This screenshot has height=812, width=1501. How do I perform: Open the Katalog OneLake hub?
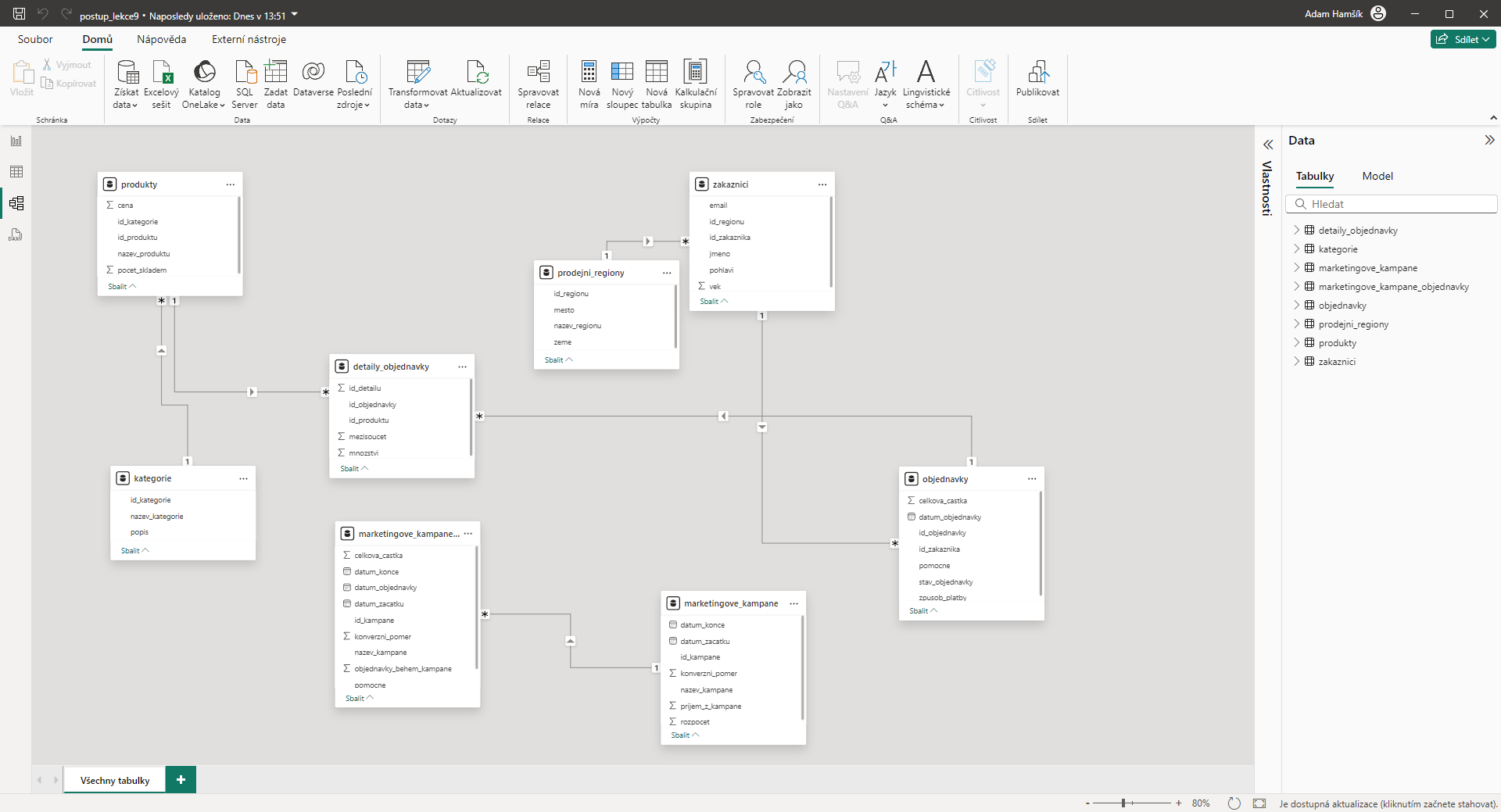[204, 84]
